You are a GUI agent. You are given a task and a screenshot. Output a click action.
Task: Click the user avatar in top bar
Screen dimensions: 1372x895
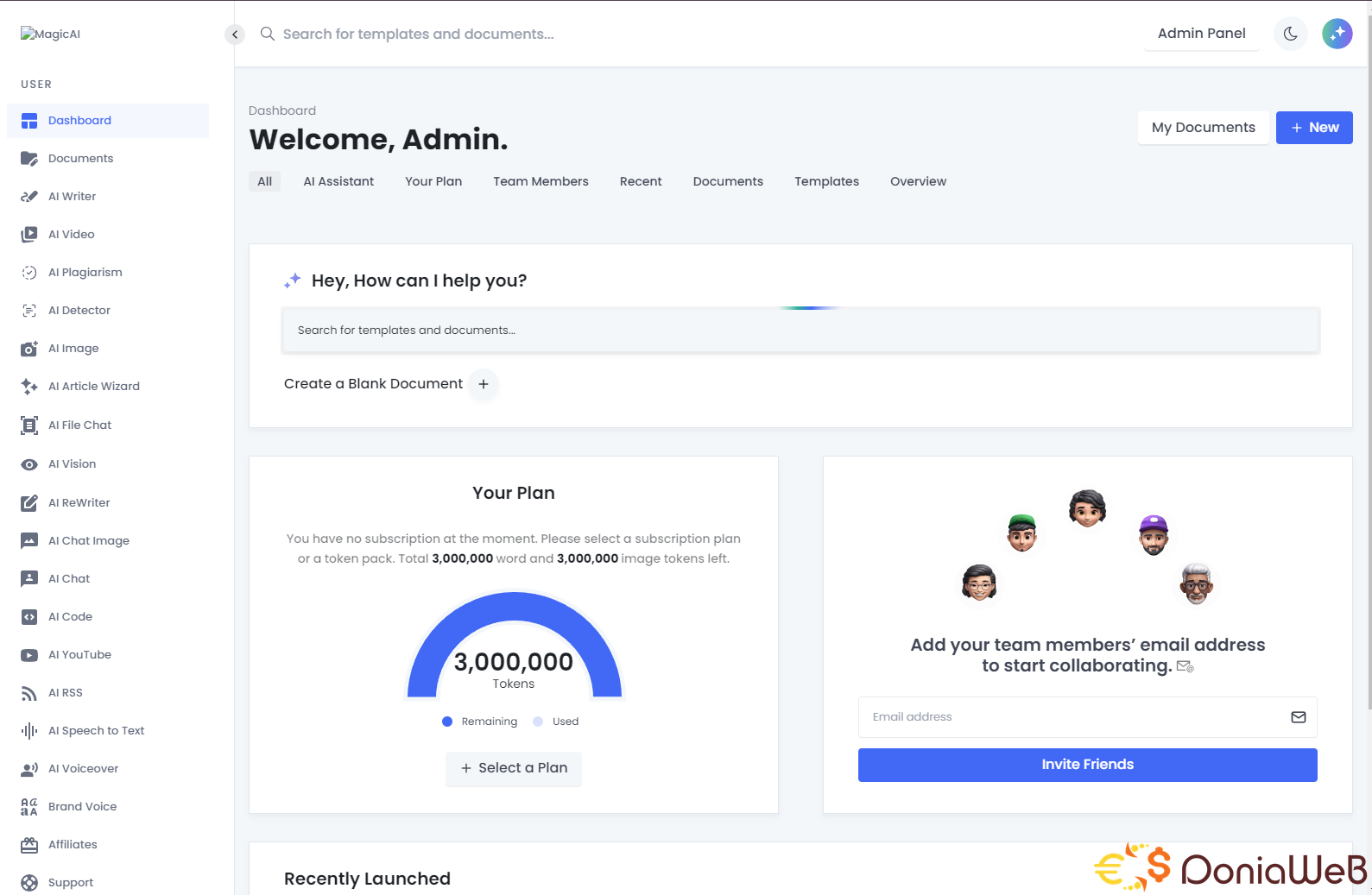pos(1337,34)
